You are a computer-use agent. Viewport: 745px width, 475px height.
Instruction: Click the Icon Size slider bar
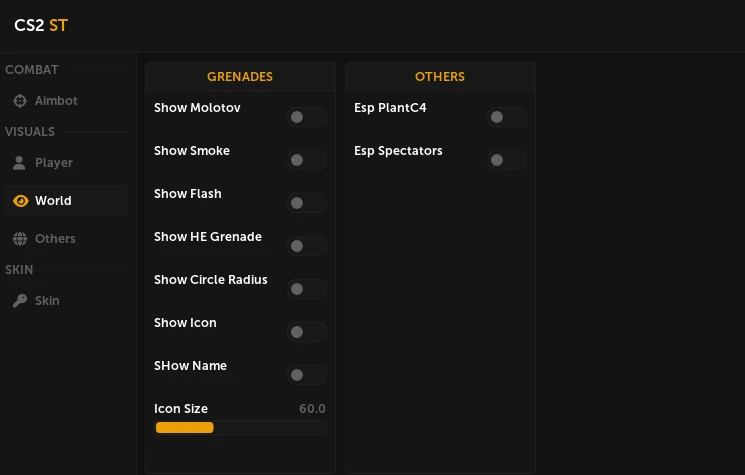click(x=240, y=428)
